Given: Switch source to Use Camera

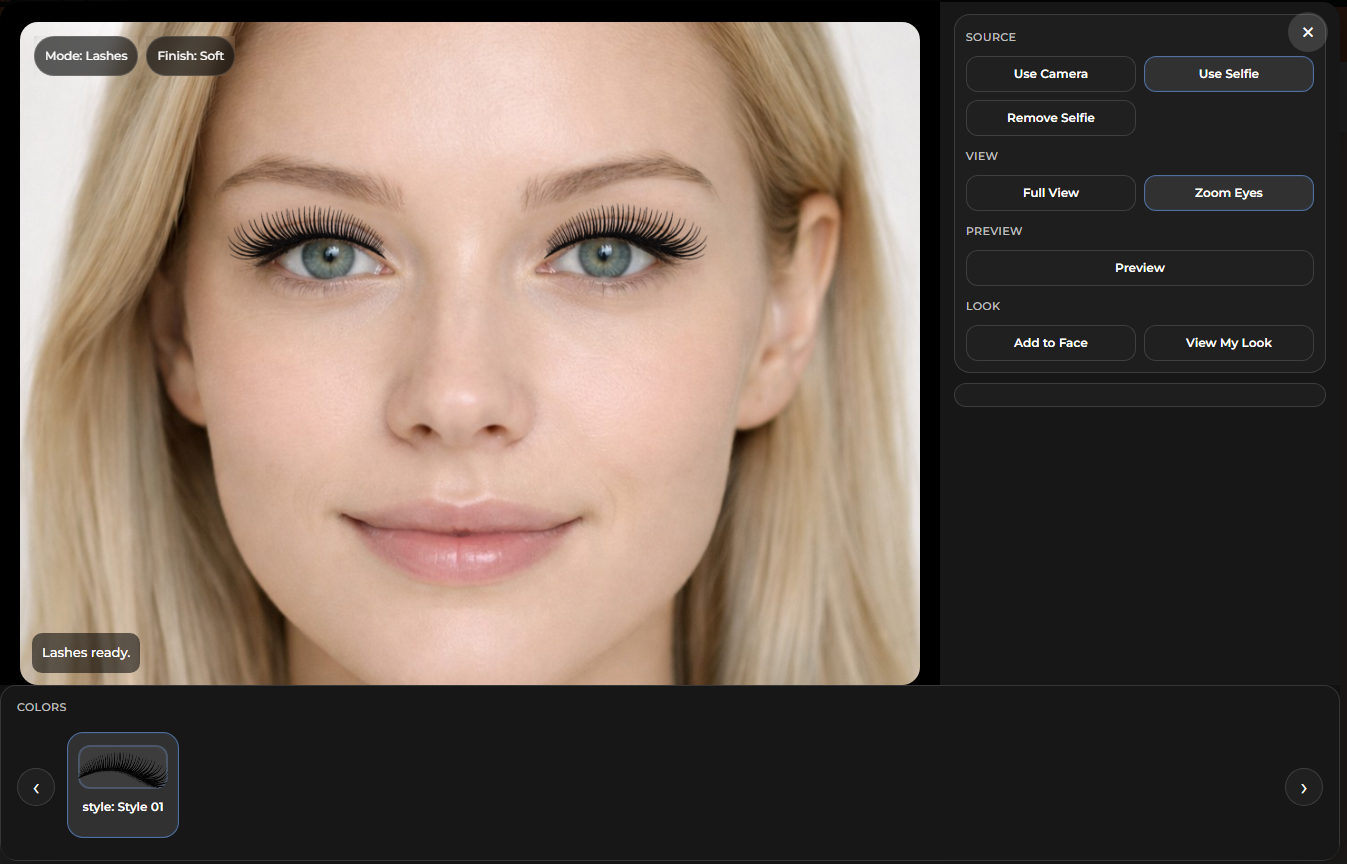Looking at the screenshot, I should (x=1050, y=74).
